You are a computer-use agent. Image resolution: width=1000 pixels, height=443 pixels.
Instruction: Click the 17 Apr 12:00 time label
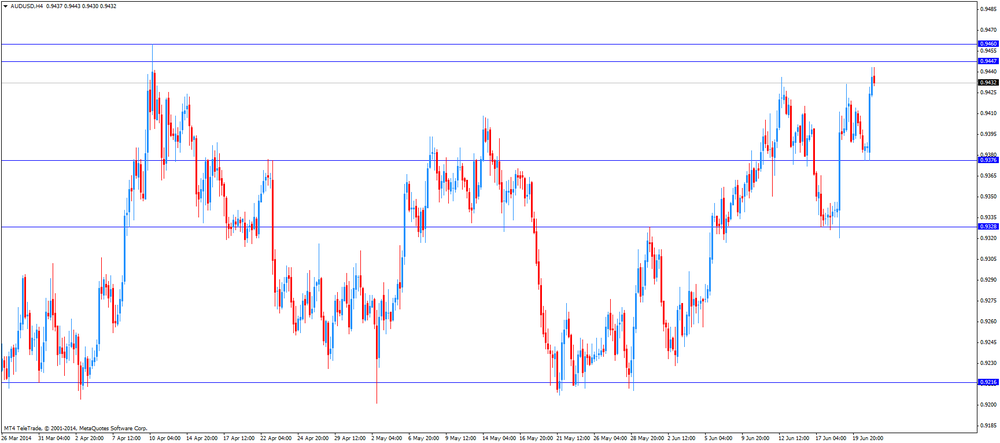click(237, 439)
